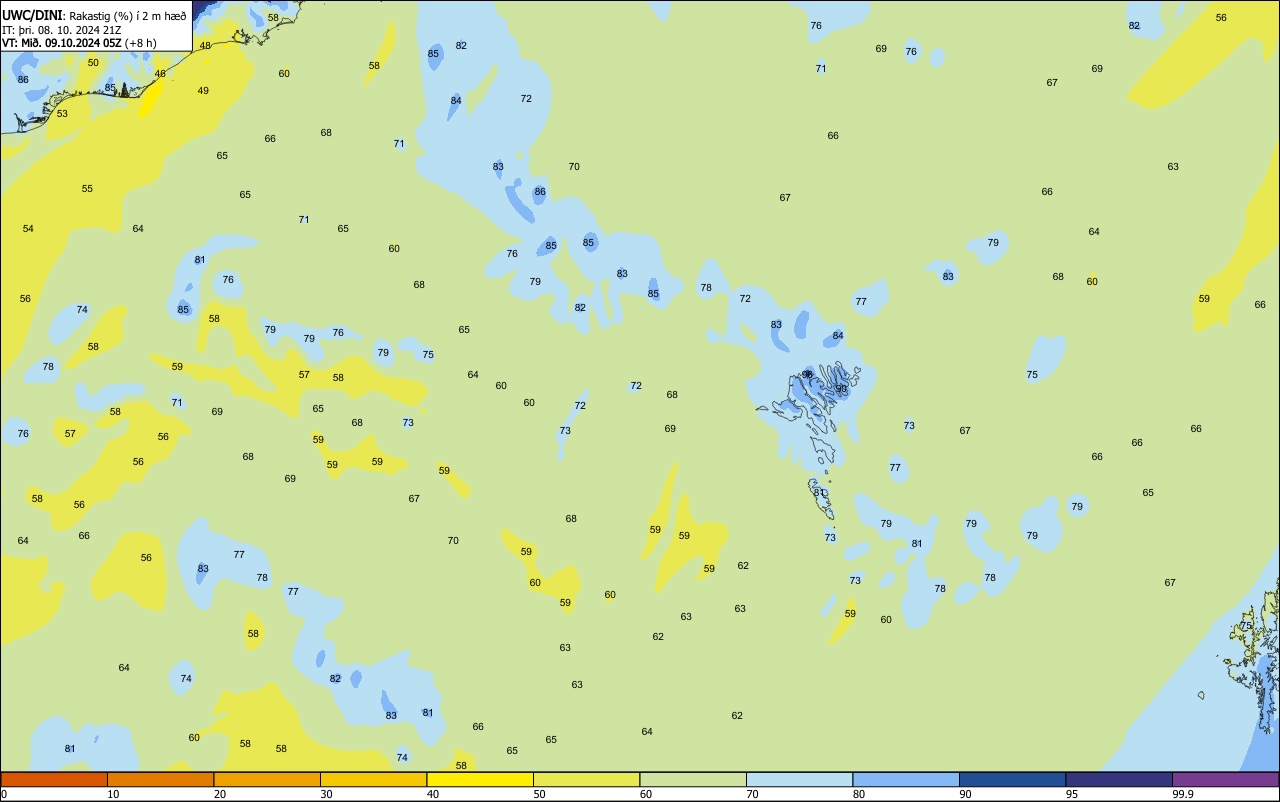1280x802 pixels.
Task: Click the 10–20 orange legend swatch
Action: [x=160, y=779]
